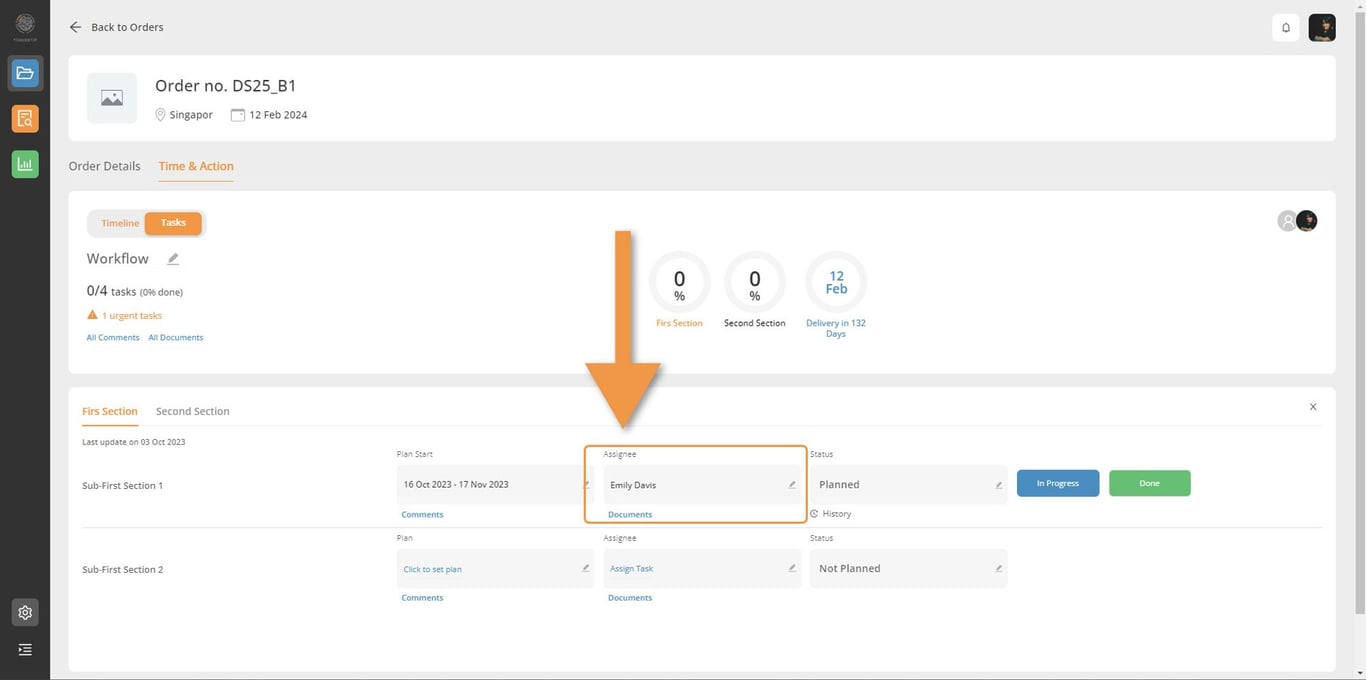
Task: Go back using the Back to Orders arrow
Action: tap(75, 27)
